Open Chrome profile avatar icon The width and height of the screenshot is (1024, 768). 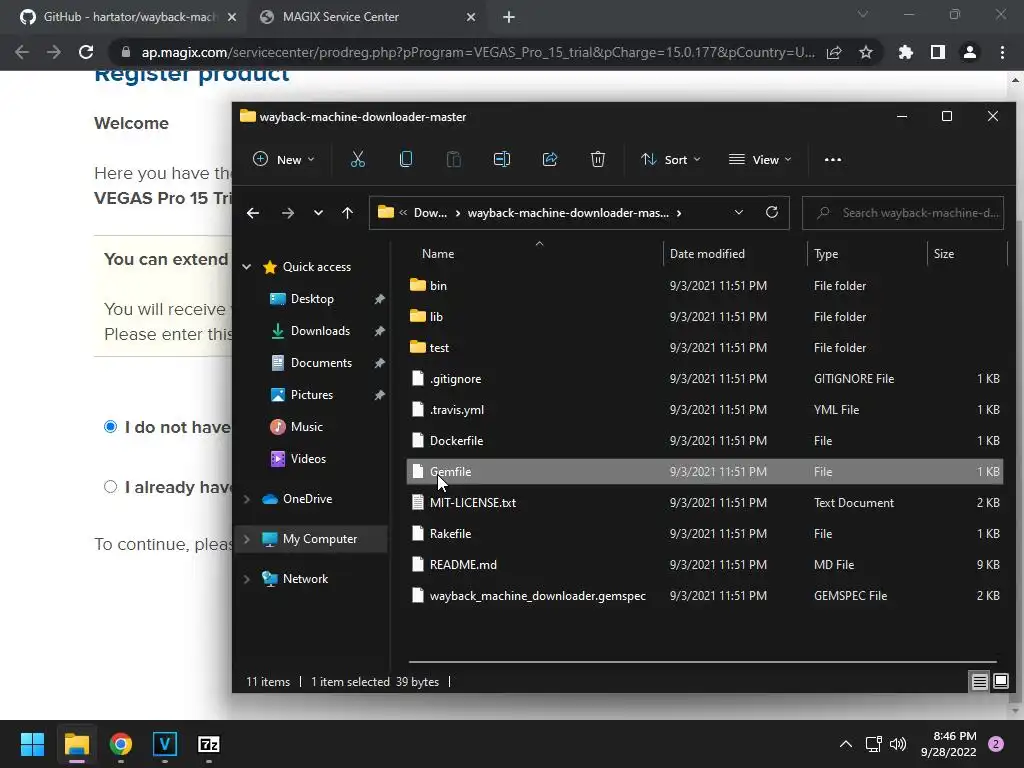[970, 52]
